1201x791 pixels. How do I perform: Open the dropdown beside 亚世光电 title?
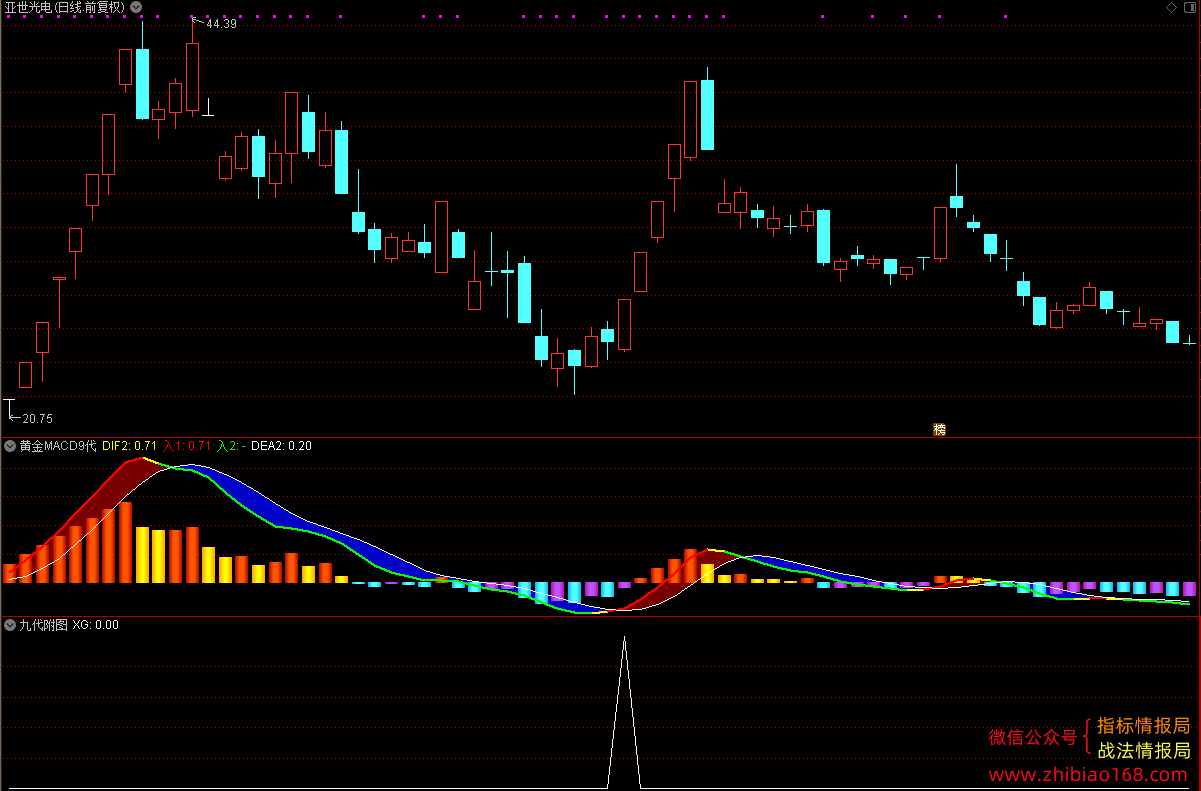[x=136, y=7]
